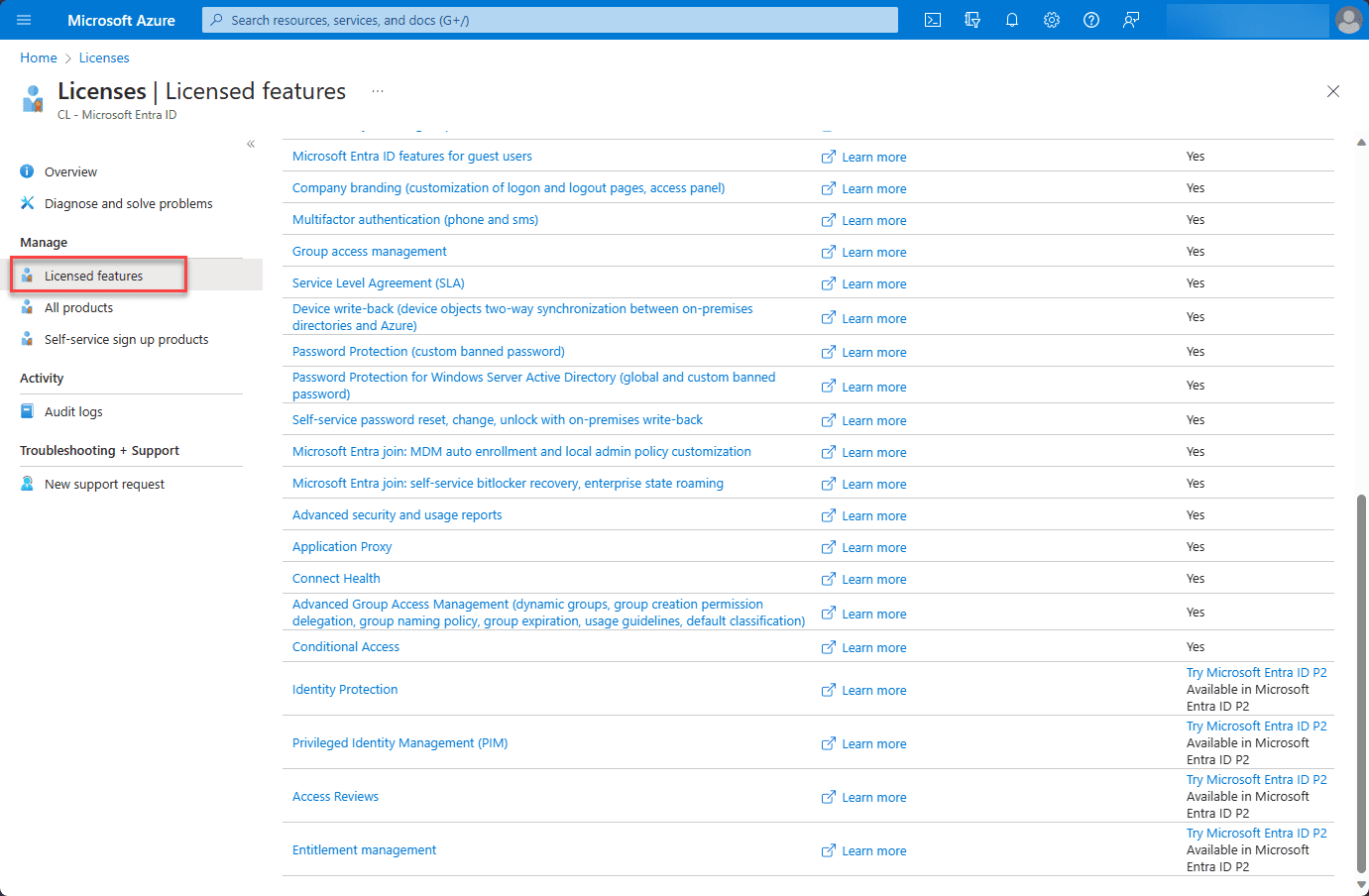Open Audit logs in the side menu

click(73, 411)
